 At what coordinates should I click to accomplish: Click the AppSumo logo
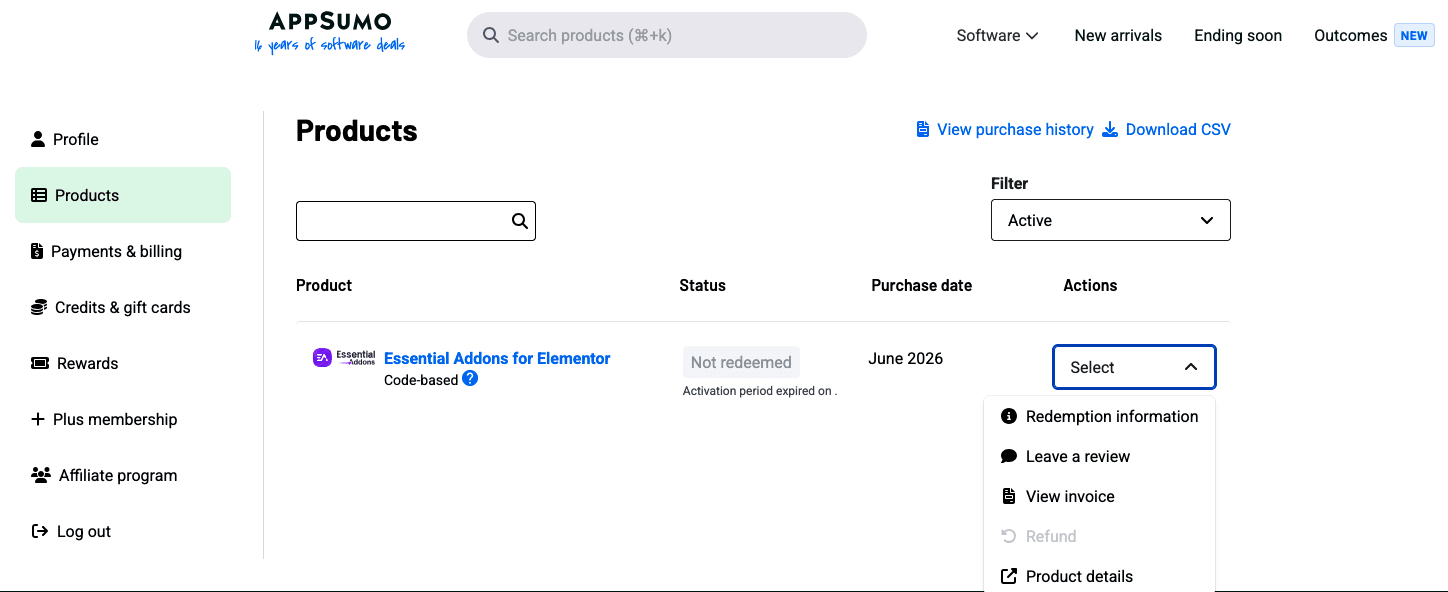coord(330,32)
